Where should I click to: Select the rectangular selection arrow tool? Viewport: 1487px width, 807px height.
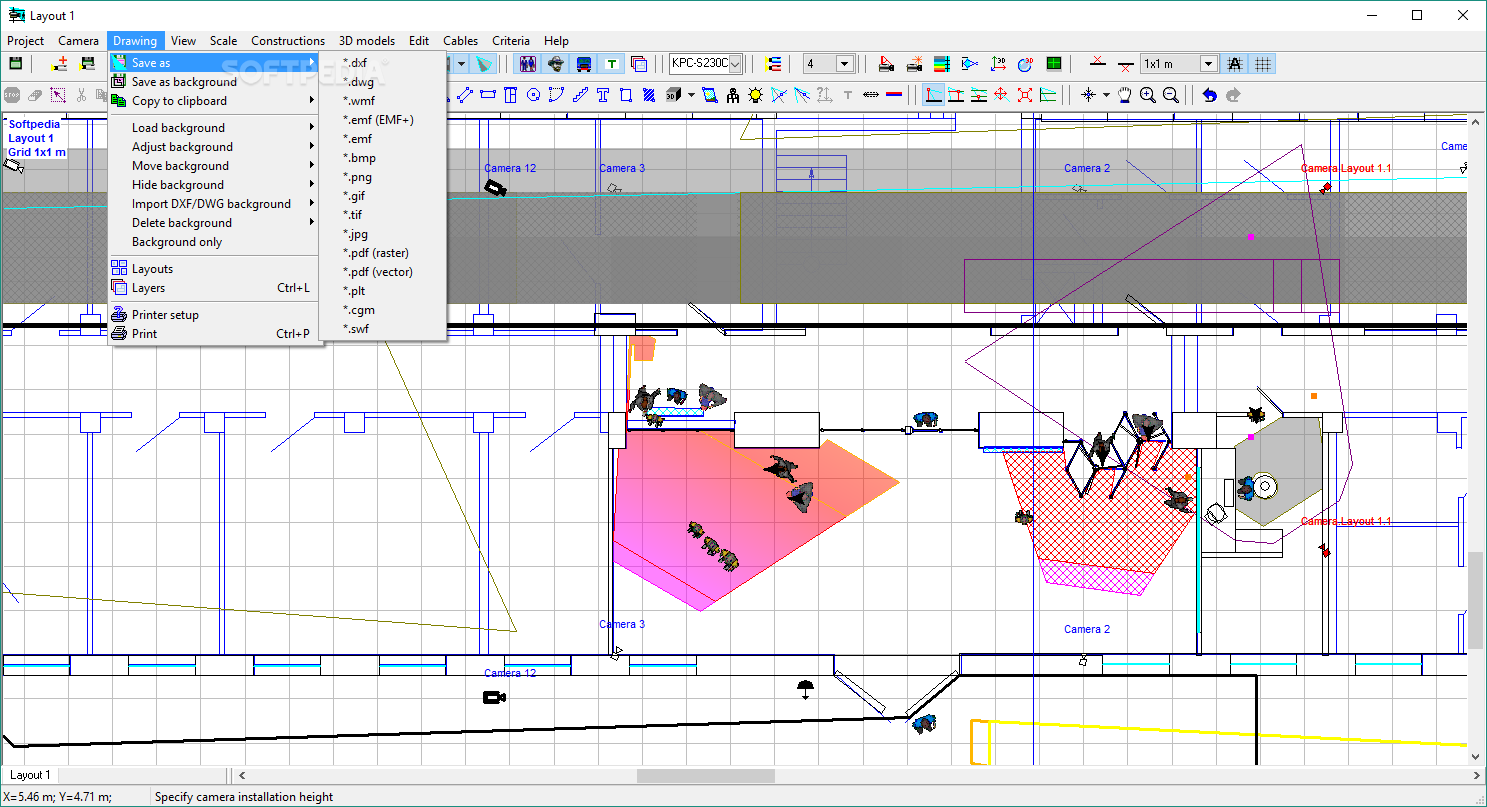[58, 95]
